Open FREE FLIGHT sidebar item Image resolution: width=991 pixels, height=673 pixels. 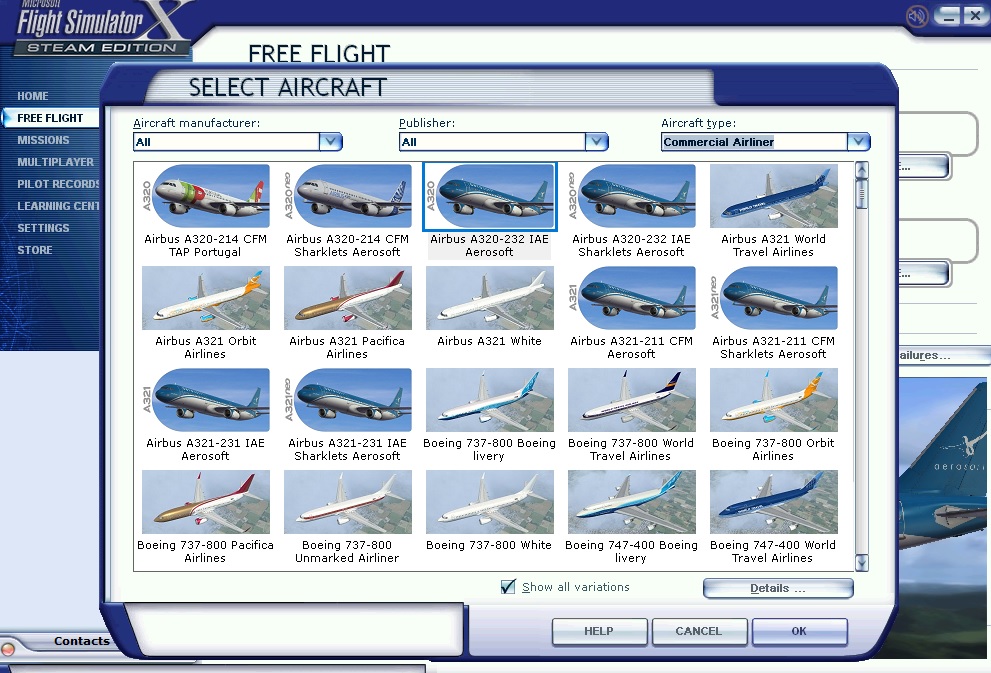coord(50,118)
